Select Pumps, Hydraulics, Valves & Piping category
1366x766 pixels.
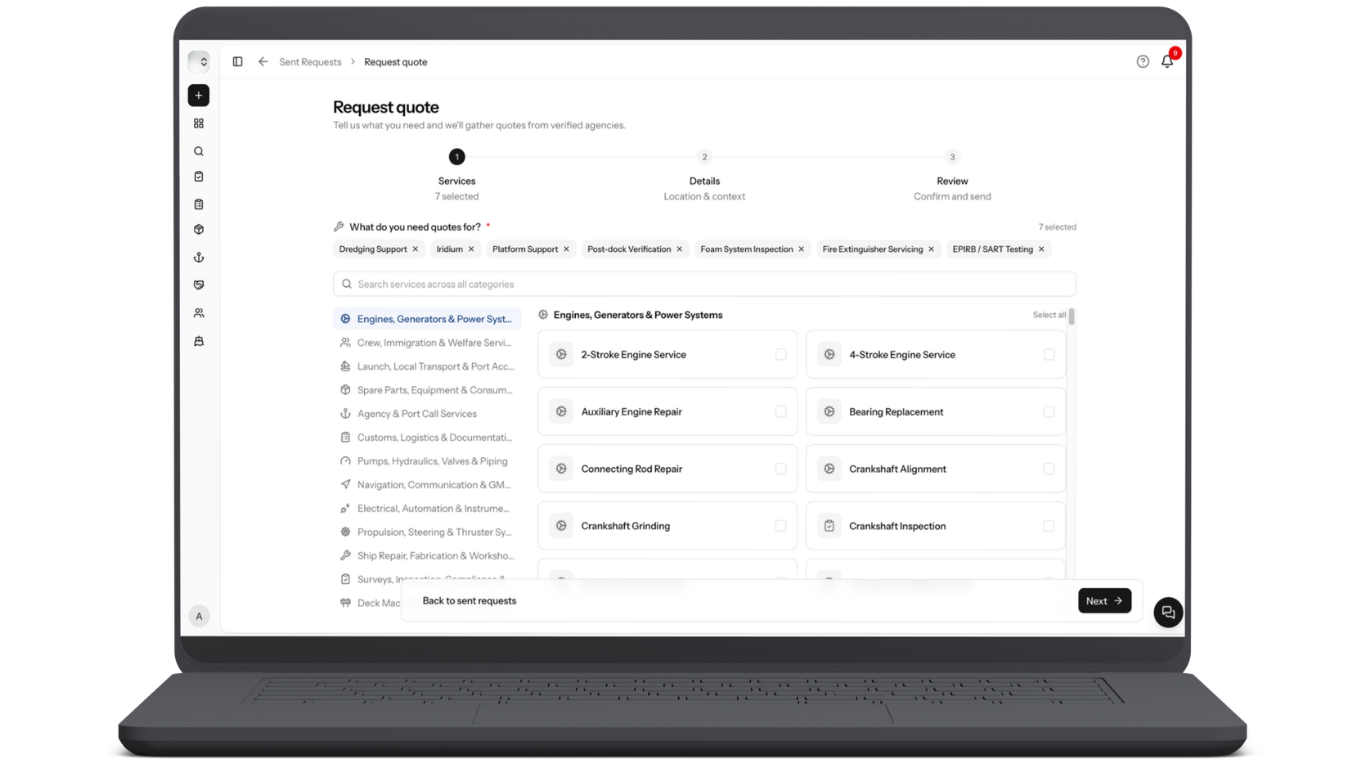tap(427, 461)
